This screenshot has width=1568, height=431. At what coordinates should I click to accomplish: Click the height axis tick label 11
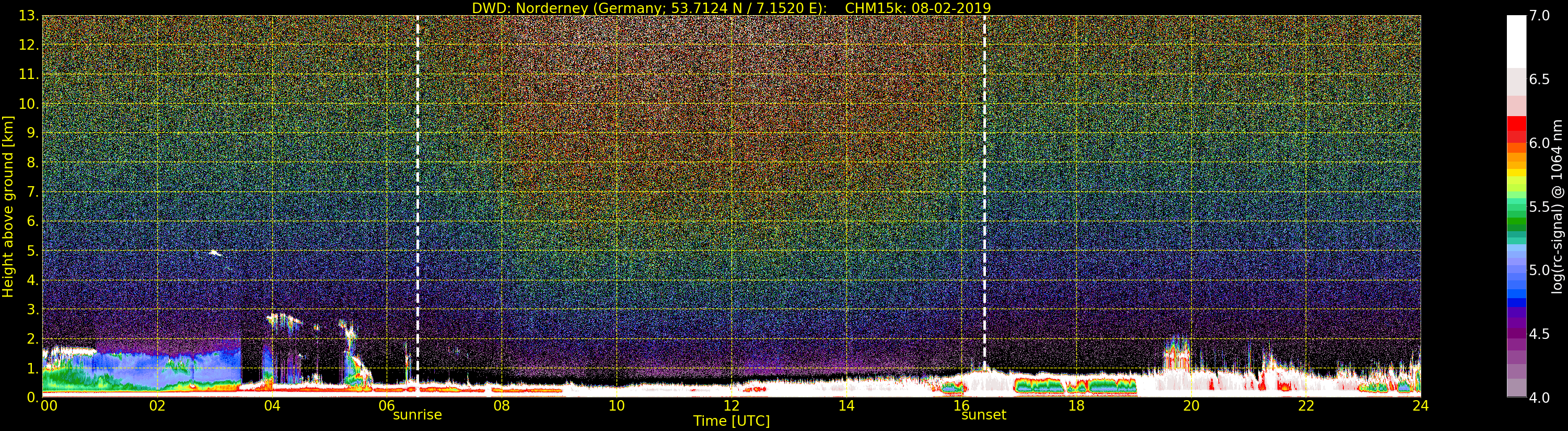coord(29,74)
